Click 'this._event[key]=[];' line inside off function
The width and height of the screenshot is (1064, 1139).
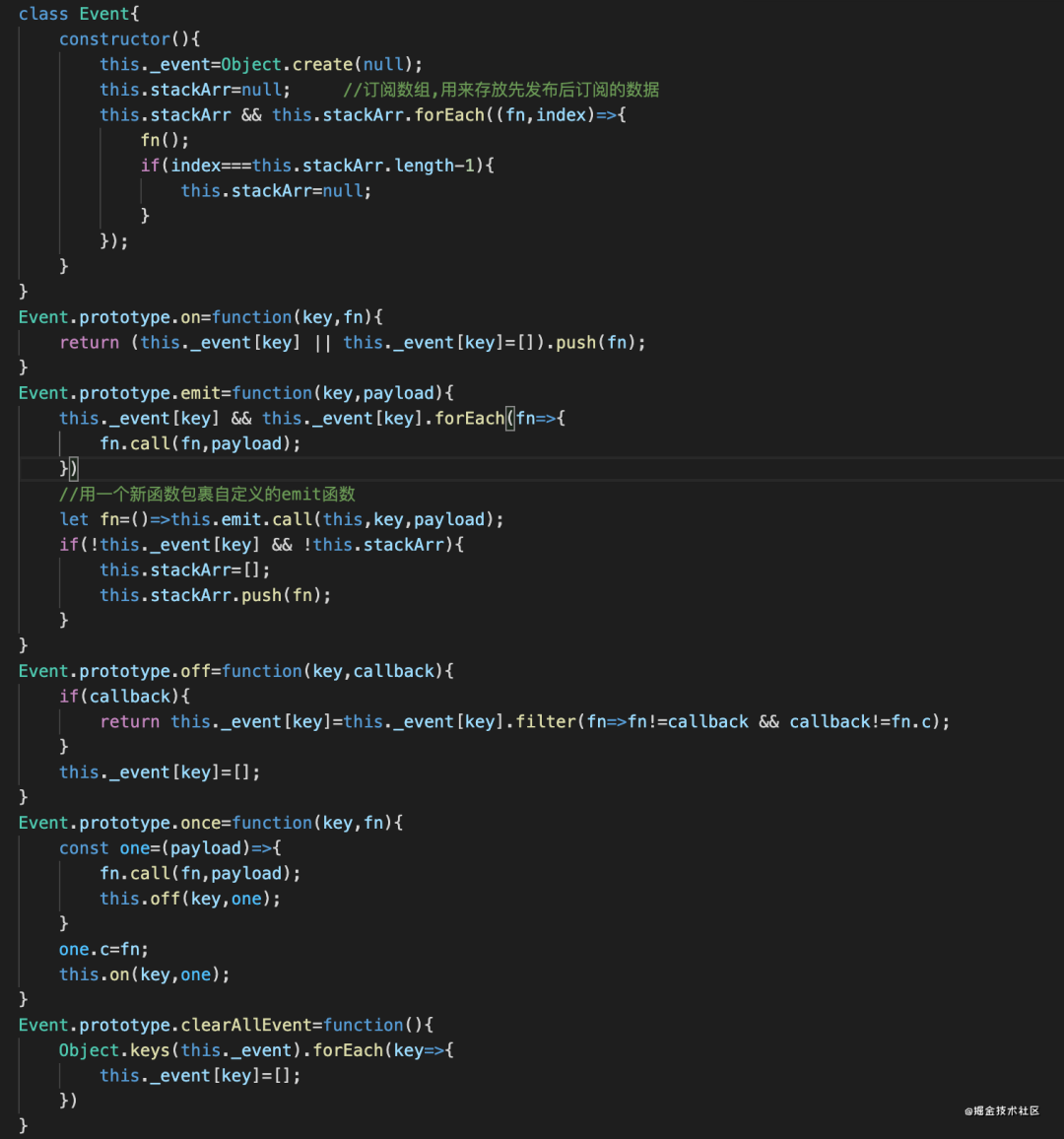tap(159, 772)
